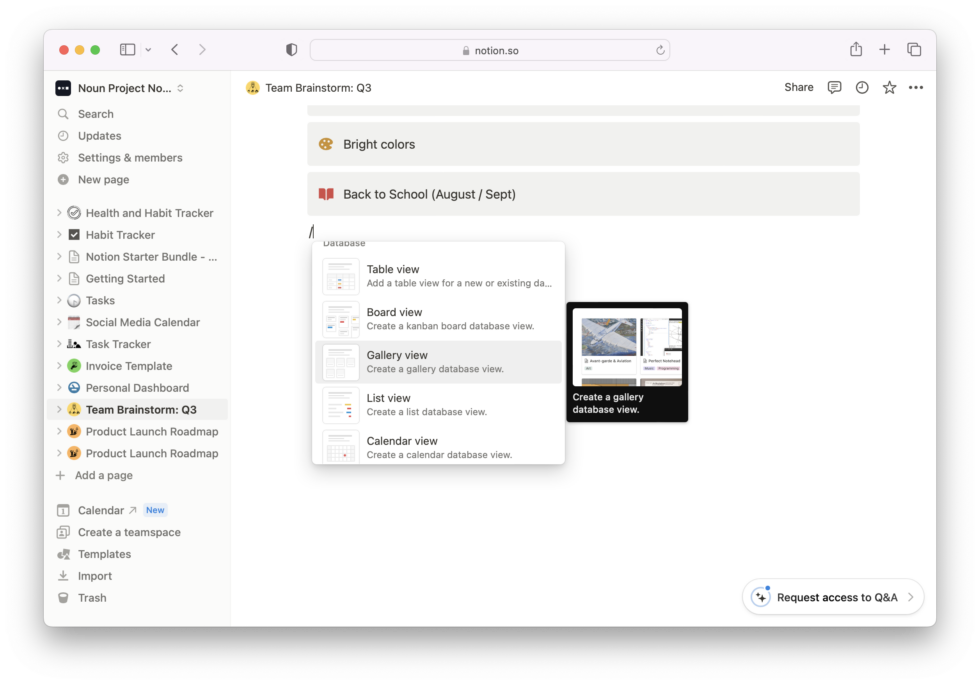980x684 pixels.
Task: Click the Import icon
Action: pos(62,575)
